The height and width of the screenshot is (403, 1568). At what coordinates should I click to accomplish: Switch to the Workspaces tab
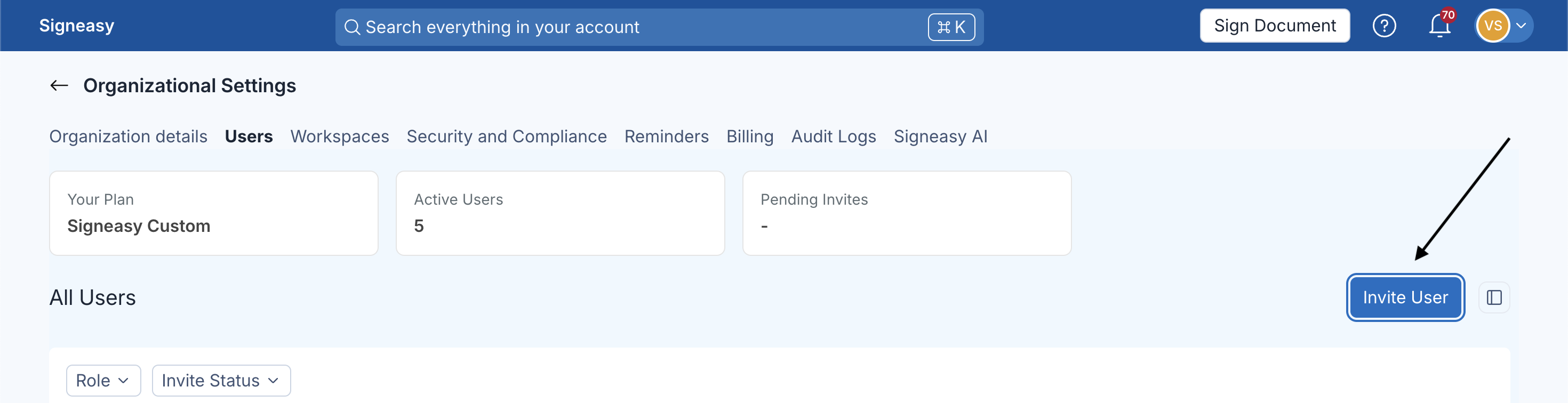pyautogui.click(x=340, y=136)
